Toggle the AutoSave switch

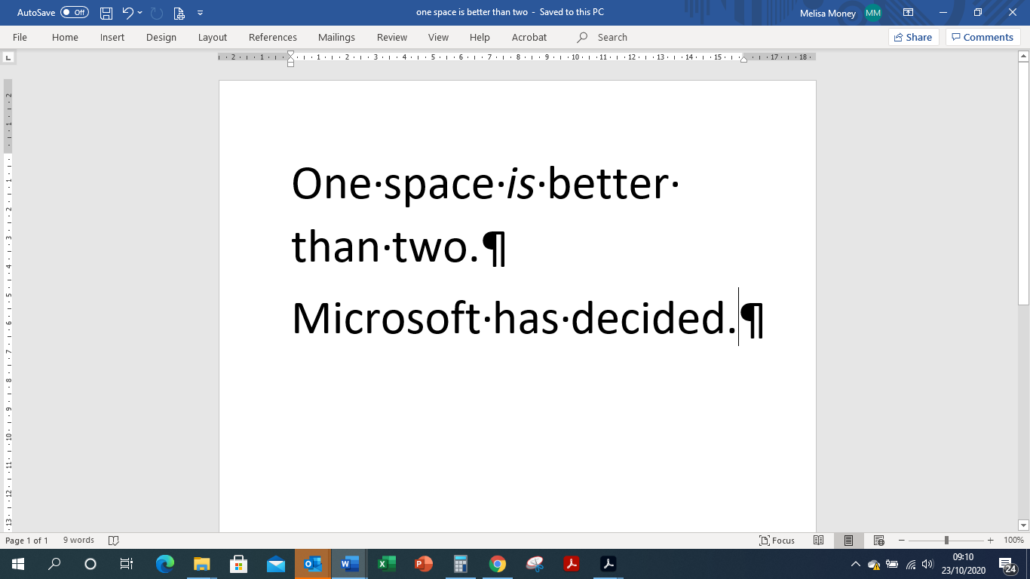click(74, 12)
